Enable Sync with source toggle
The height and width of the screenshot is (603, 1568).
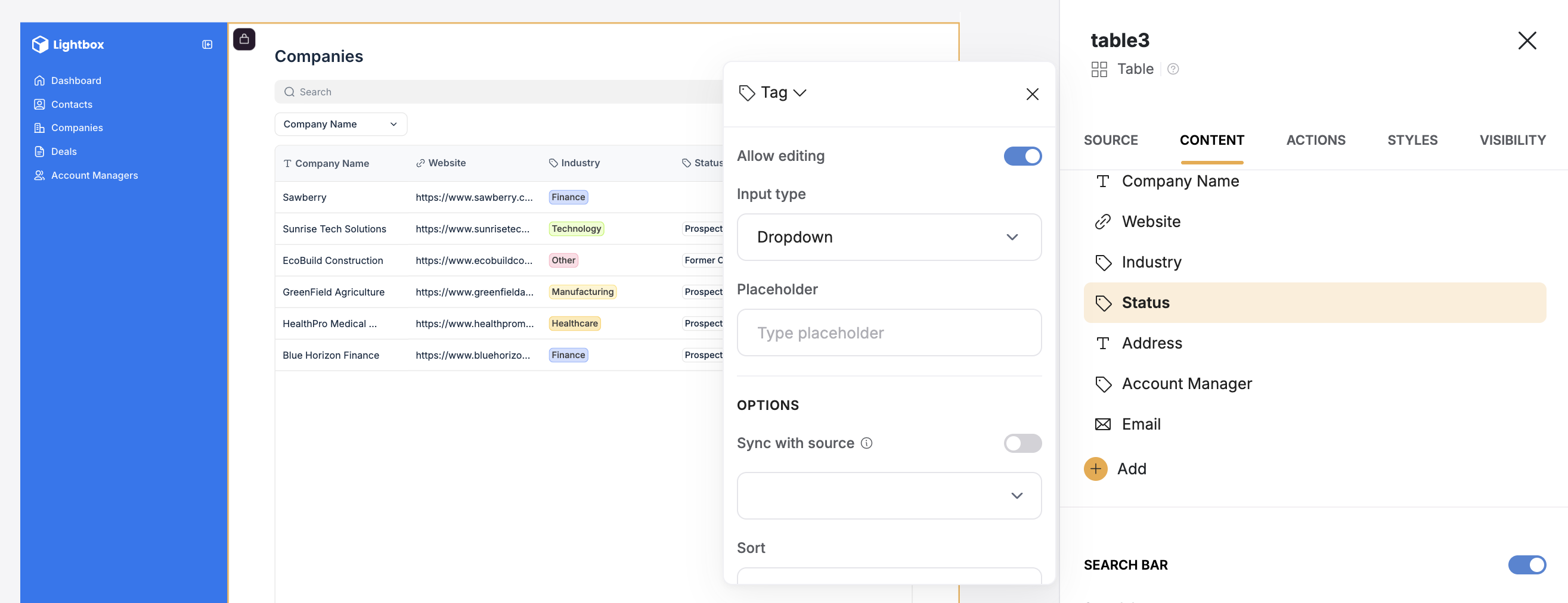(1022, 443)
